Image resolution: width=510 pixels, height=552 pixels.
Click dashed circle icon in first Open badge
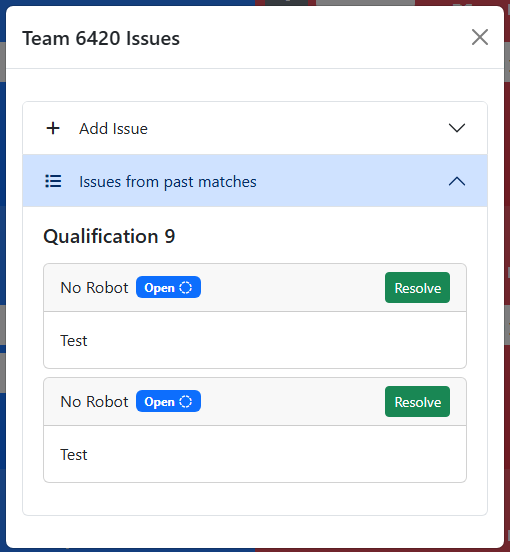pyautogui.click(x=185, y=288)
